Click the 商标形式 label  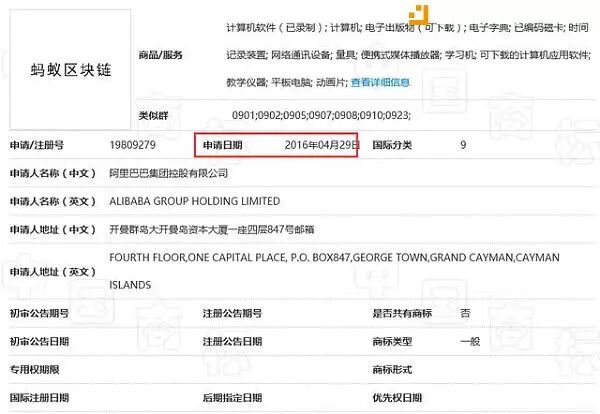392,370
